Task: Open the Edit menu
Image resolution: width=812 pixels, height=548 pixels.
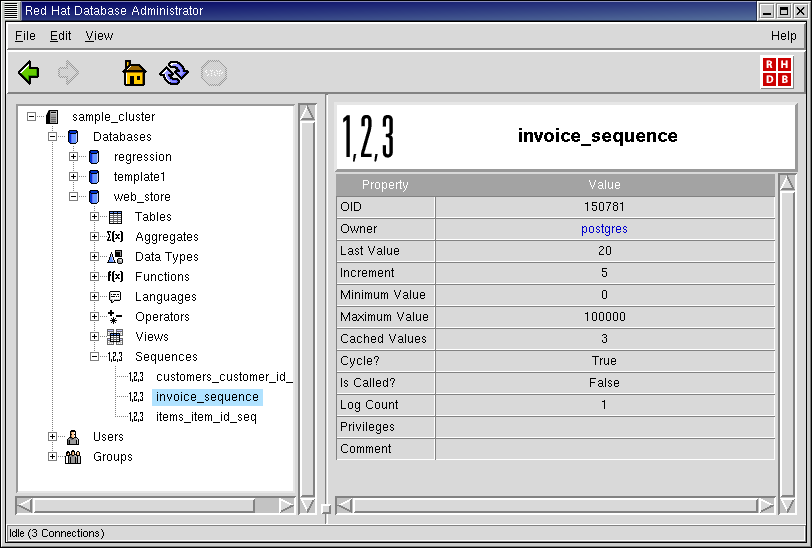Action: pyautogui.click(x=60, y=36)
